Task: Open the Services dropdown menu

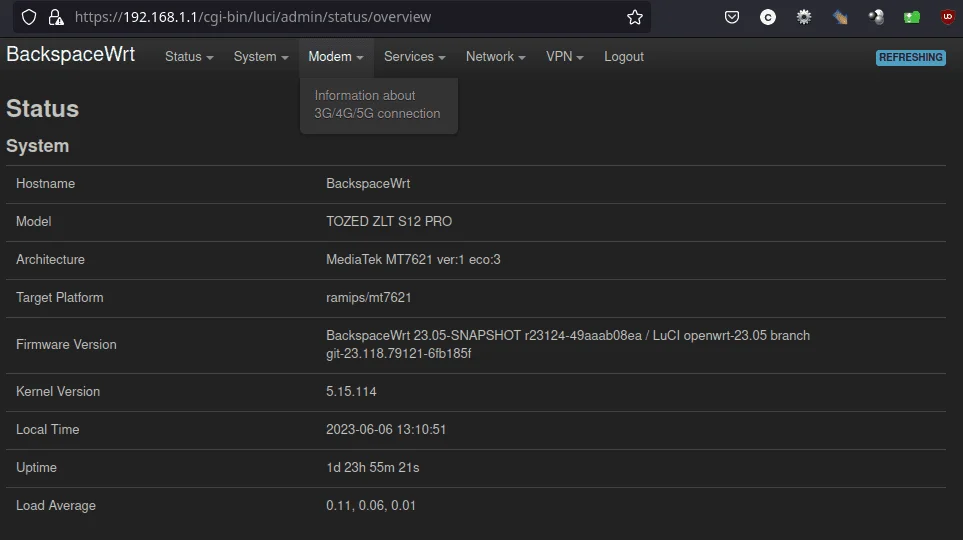Action: 415,57
